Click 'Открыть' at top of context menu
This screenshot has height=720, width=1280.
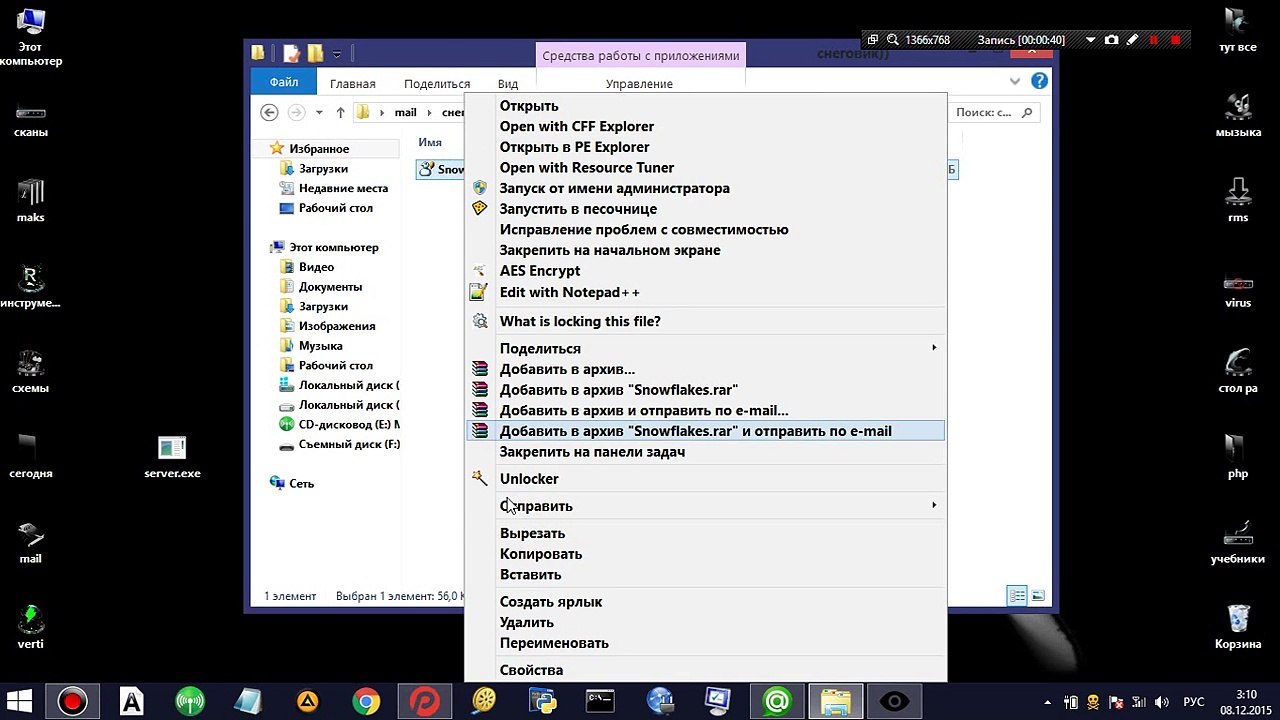[x=706, y=106]
